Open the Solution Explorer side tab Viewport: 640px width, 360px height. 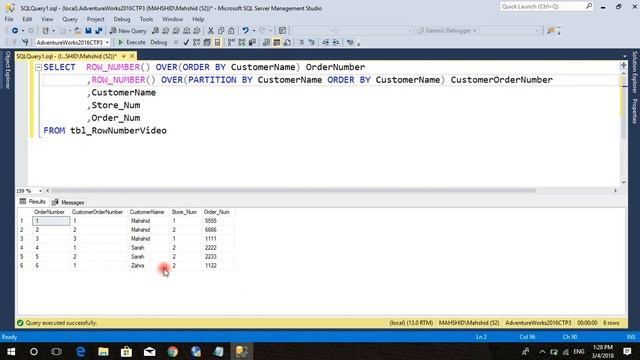coord(634,73)
